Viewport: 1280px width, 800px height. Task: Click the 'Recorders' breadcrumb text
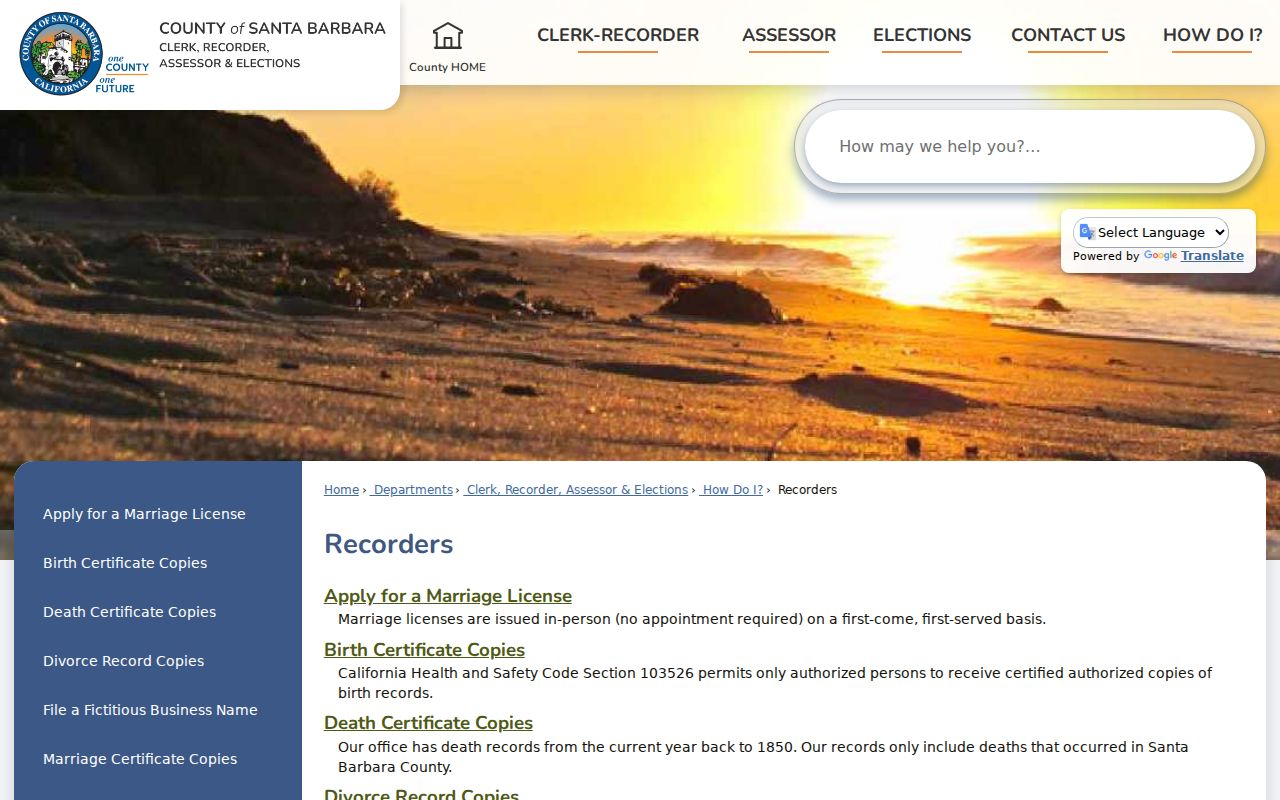pyautogui.click(x=807, y=490)
